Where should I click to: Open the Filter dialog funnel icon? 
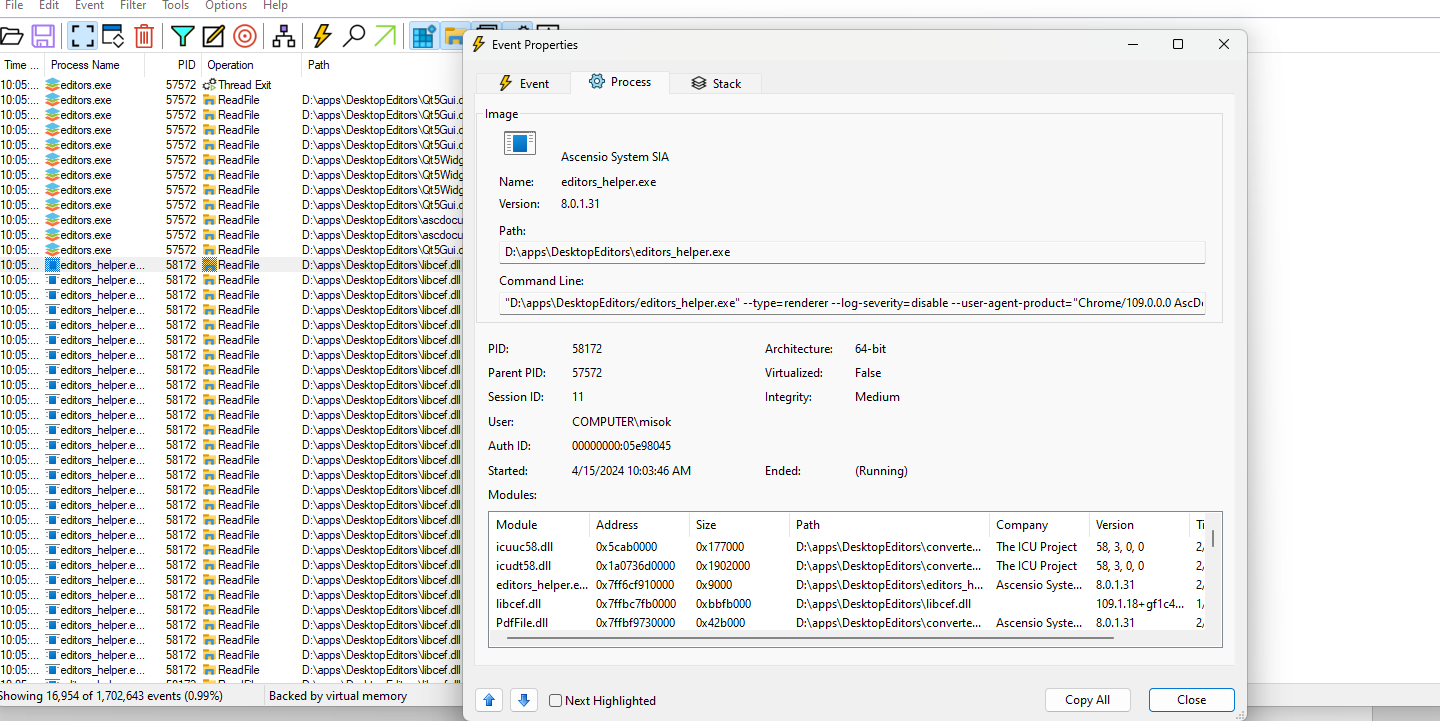coord(182,37)
